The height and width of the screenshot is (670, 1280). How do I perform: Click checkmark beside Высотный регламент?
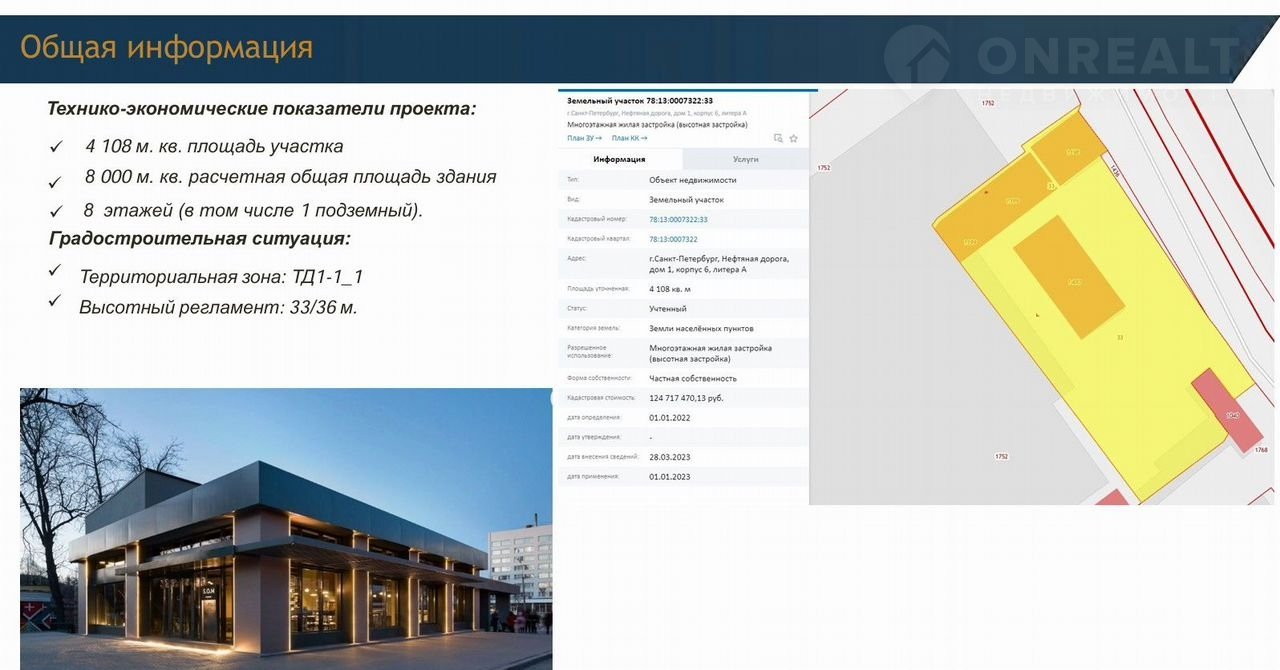[x=54, y=301]
